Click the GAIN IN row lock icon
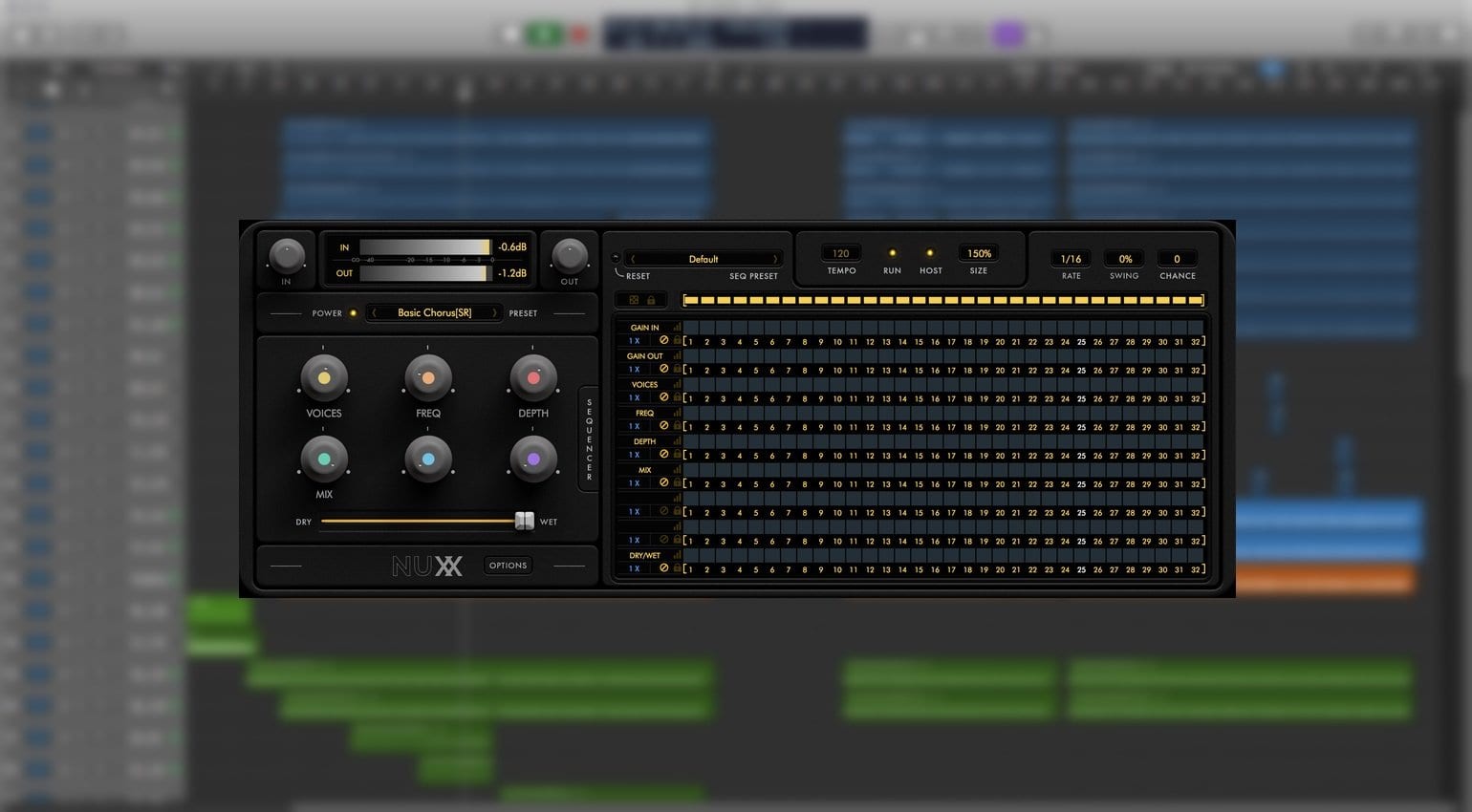 (677, 340)
